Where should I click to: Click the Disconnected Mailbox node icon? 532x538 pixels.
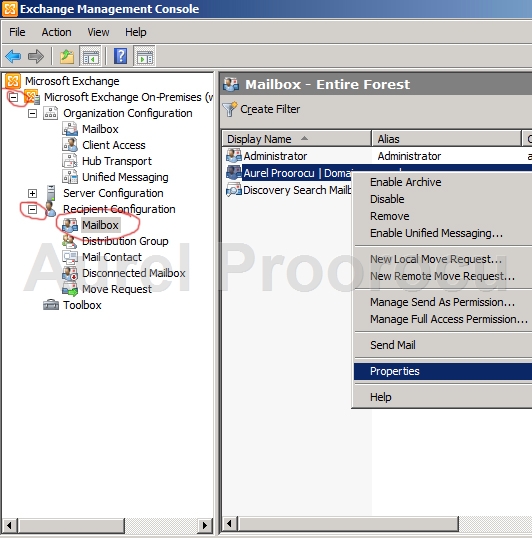point(70,273)
